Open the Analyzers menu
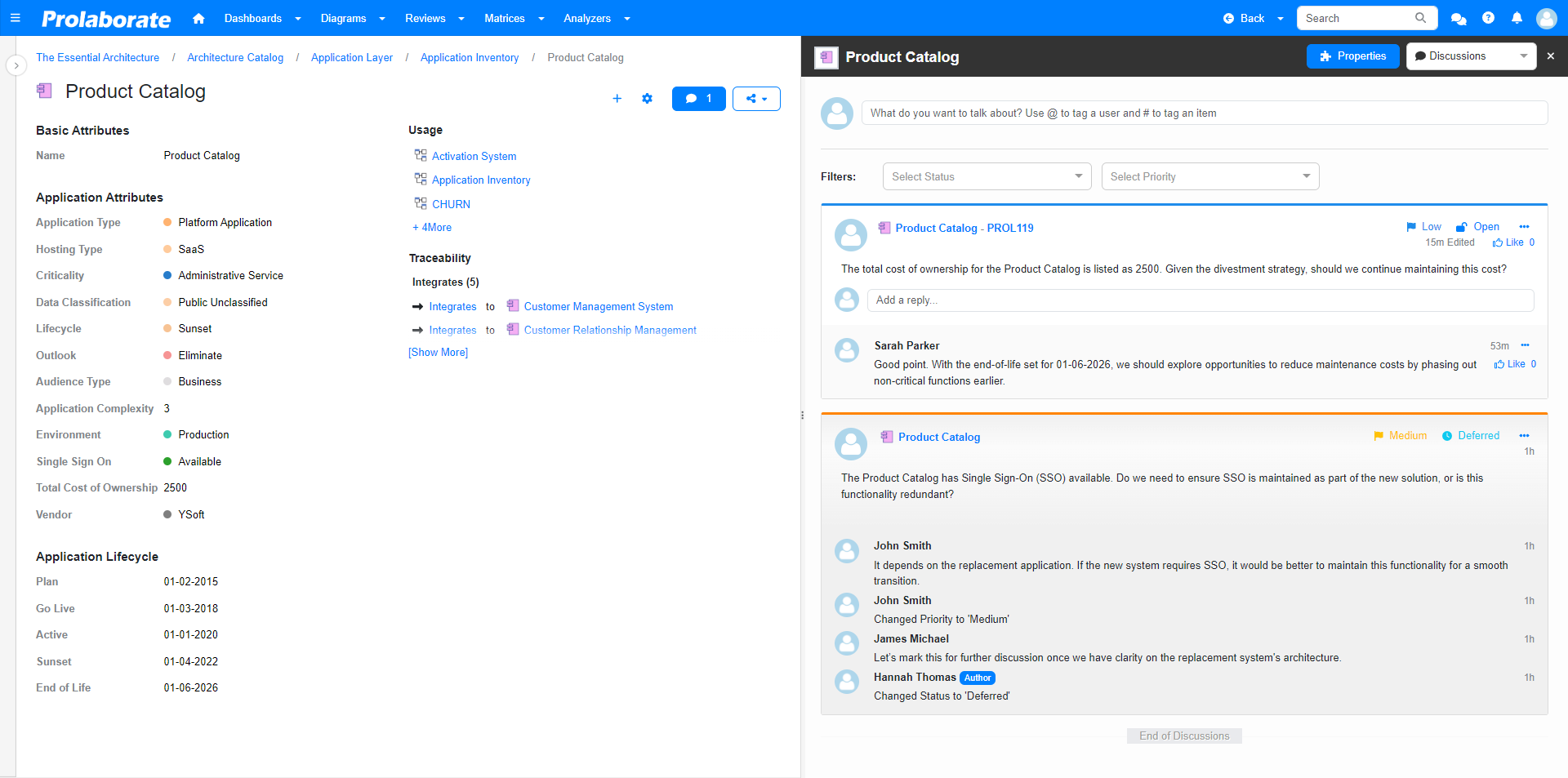This screenshot has height=778, width=1568. pyautogui.click(x=596, y=18)
